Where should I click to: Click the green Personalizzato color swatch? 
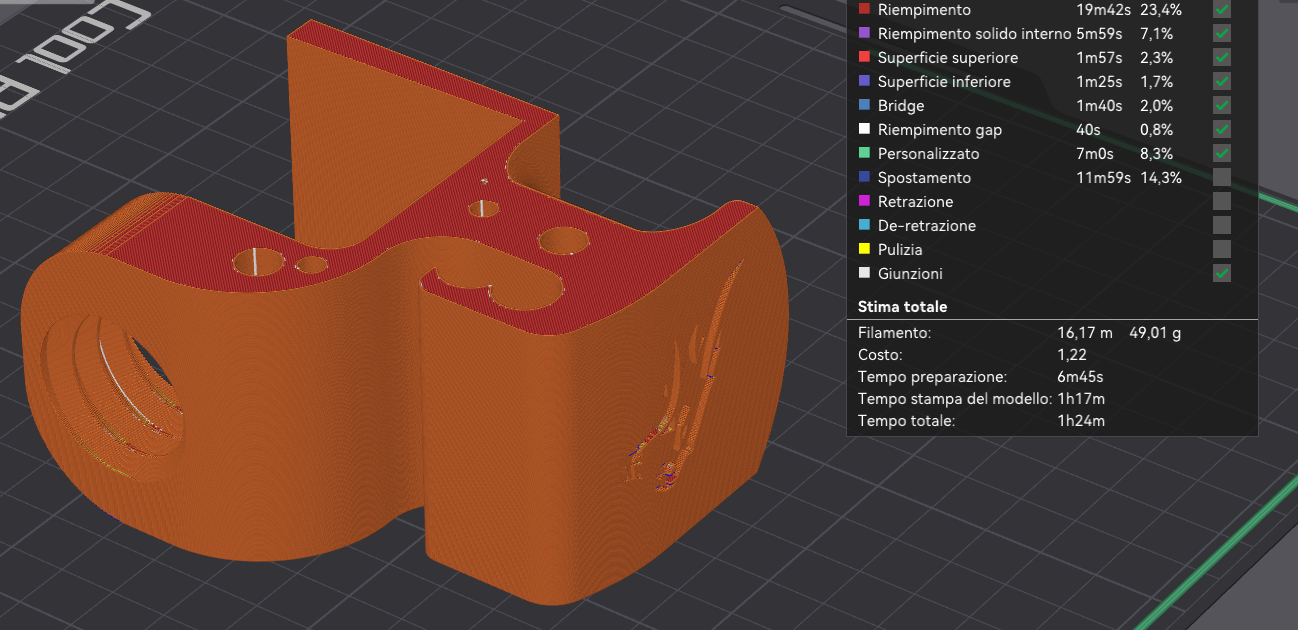pos(865,153)
